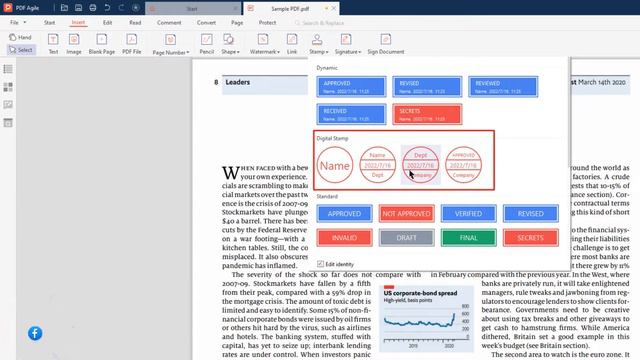Open the page thumbnails panel in sidebar

(x=8, y=87)
